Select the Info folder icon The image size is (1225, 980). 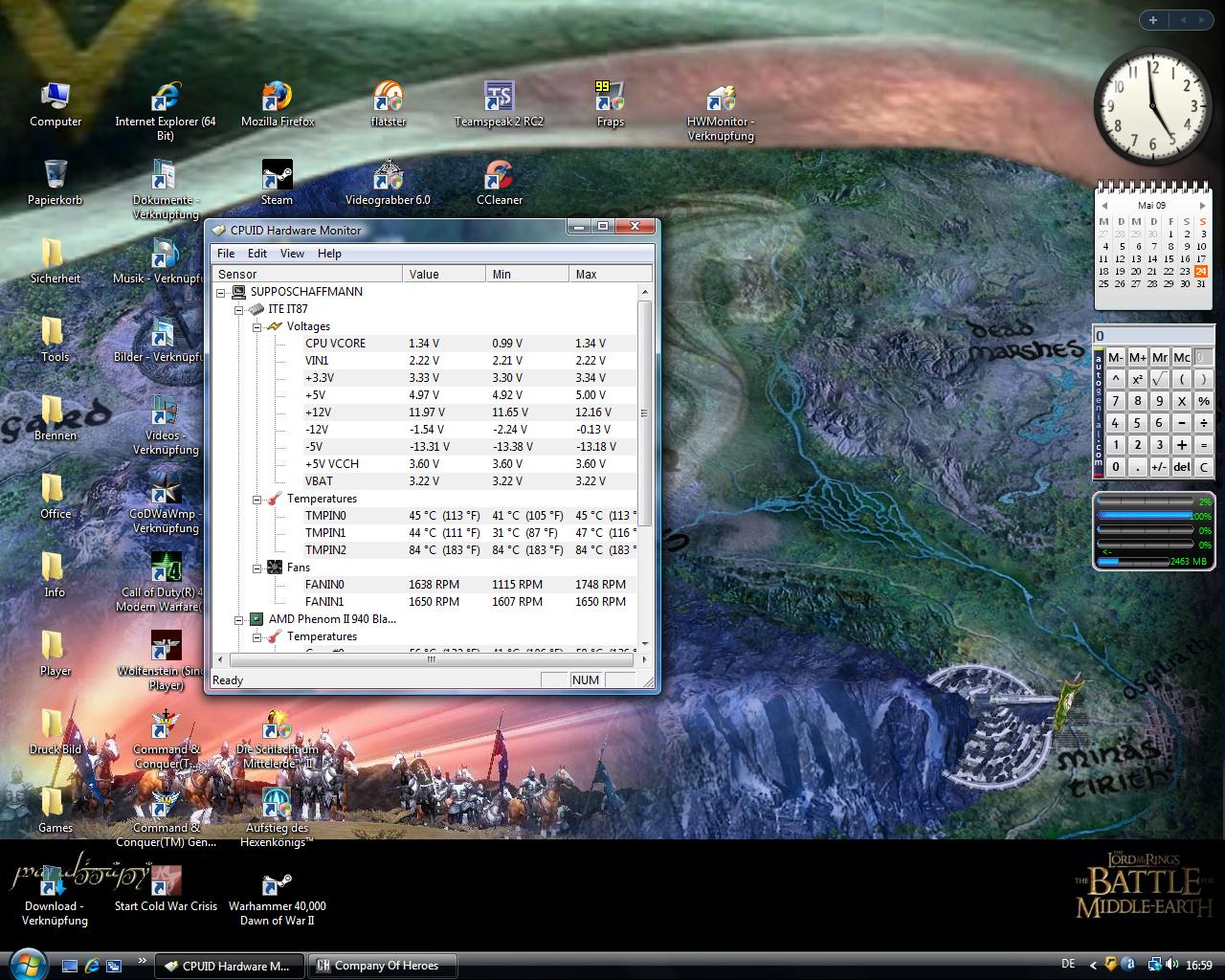pyautogui.click(x=55, y=576)
